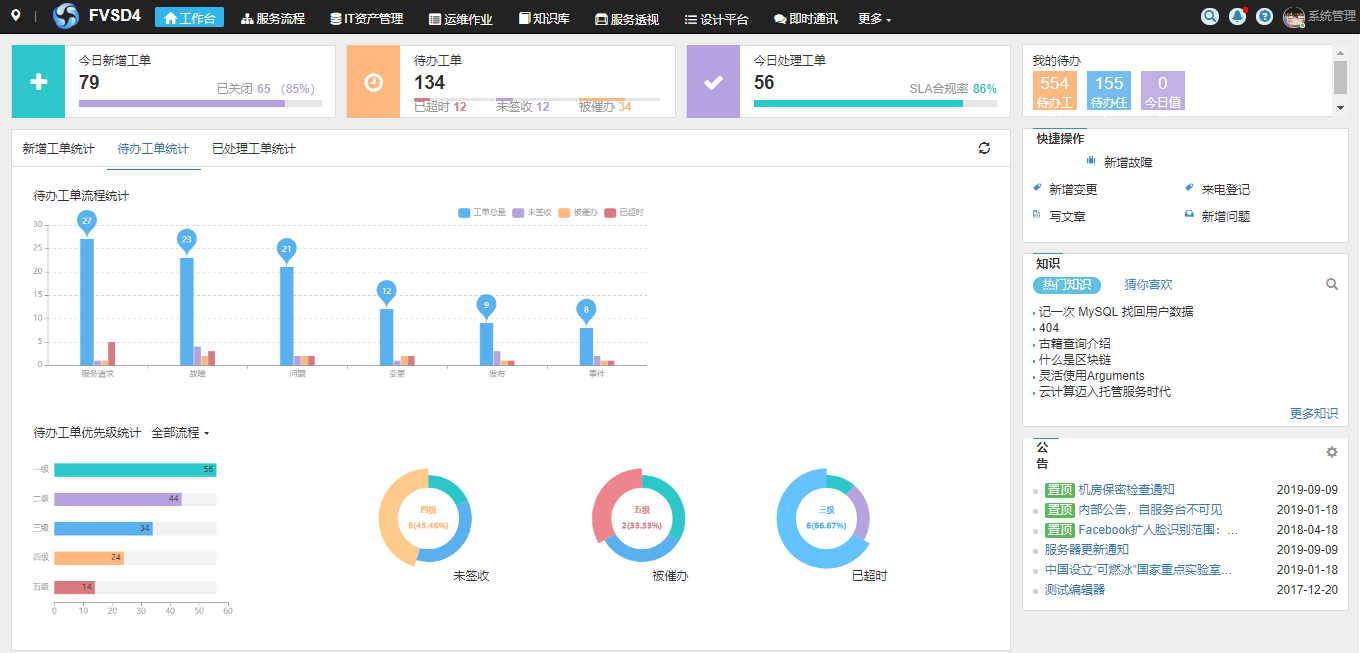This screenshot has height=653, width=1360.
Task: Open the 全部流程 dropdown filter
Action: click(180, 433)
